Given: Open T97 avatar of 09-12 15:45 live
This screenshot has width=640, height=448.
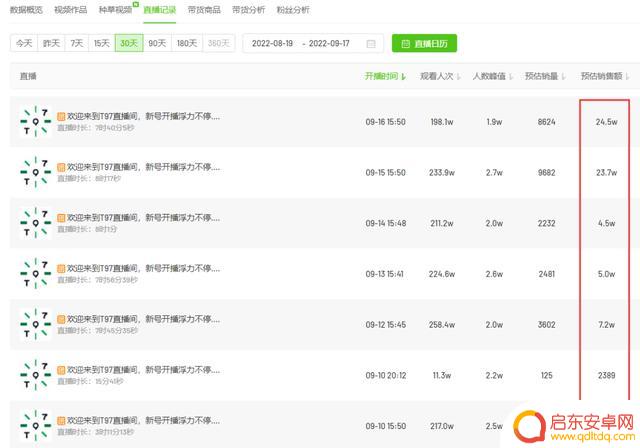Looking at the screenshot, I should [x=36, y=324].
